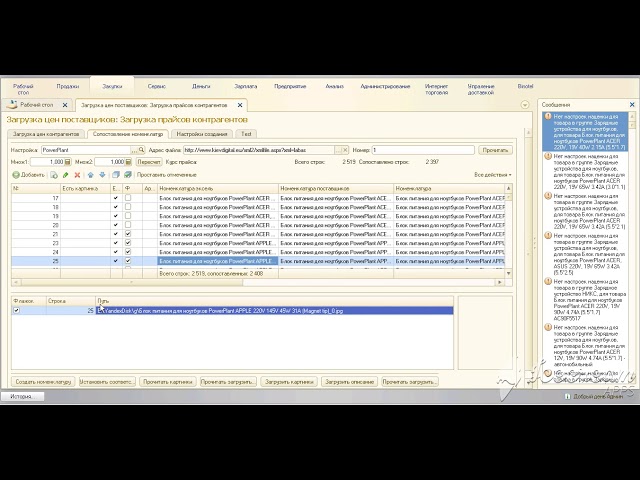Screen dimensions: 640x480
Task: Click the Установить соответс... button
Action: point(107,382)
